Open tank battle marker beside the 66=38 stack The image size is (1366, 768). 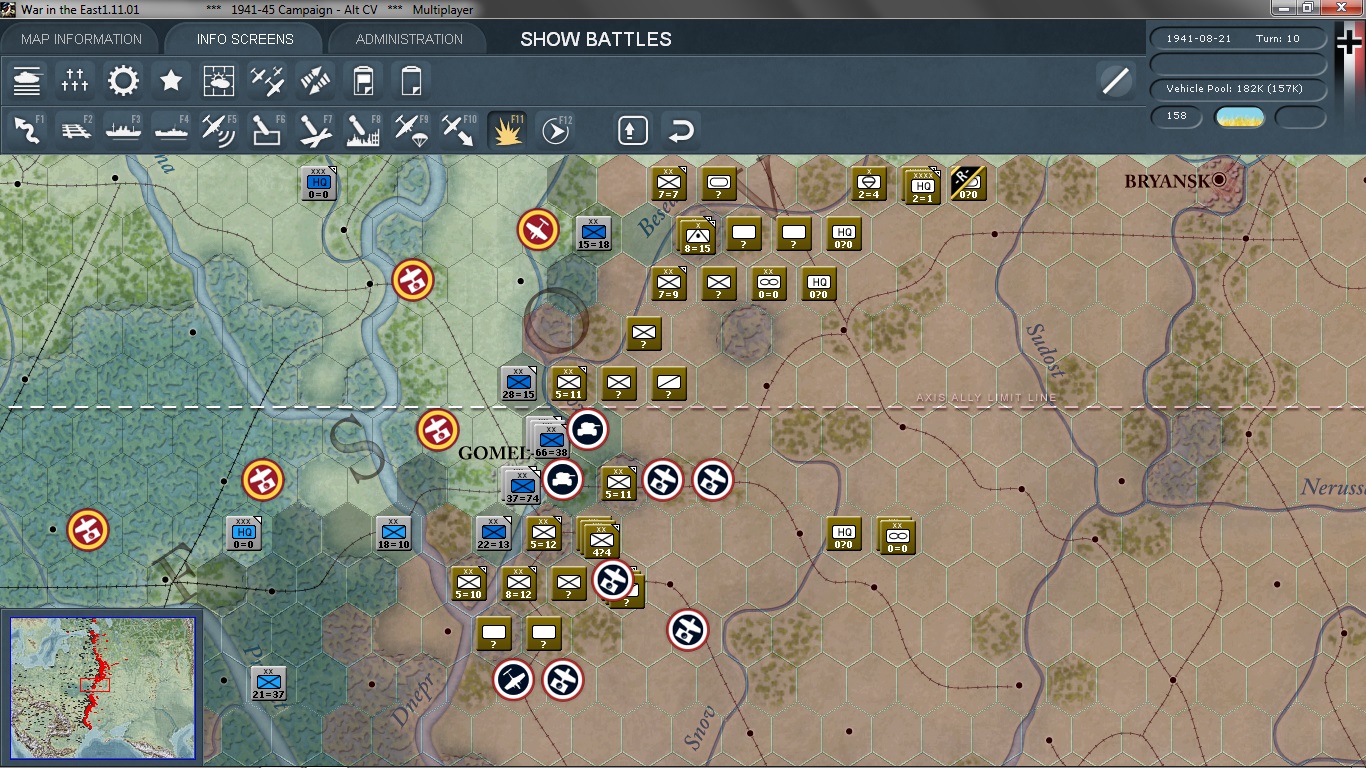click(x=588, y=430)
